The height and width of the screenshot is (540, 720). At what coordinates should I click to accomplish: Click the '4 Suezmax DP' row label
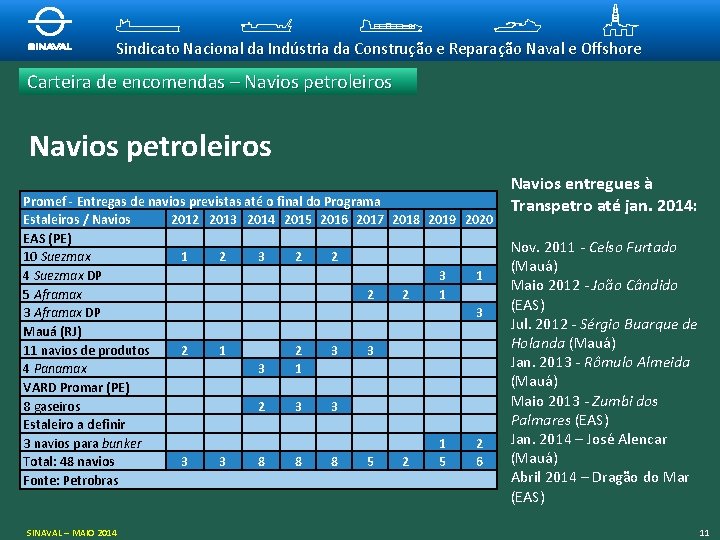93,275
